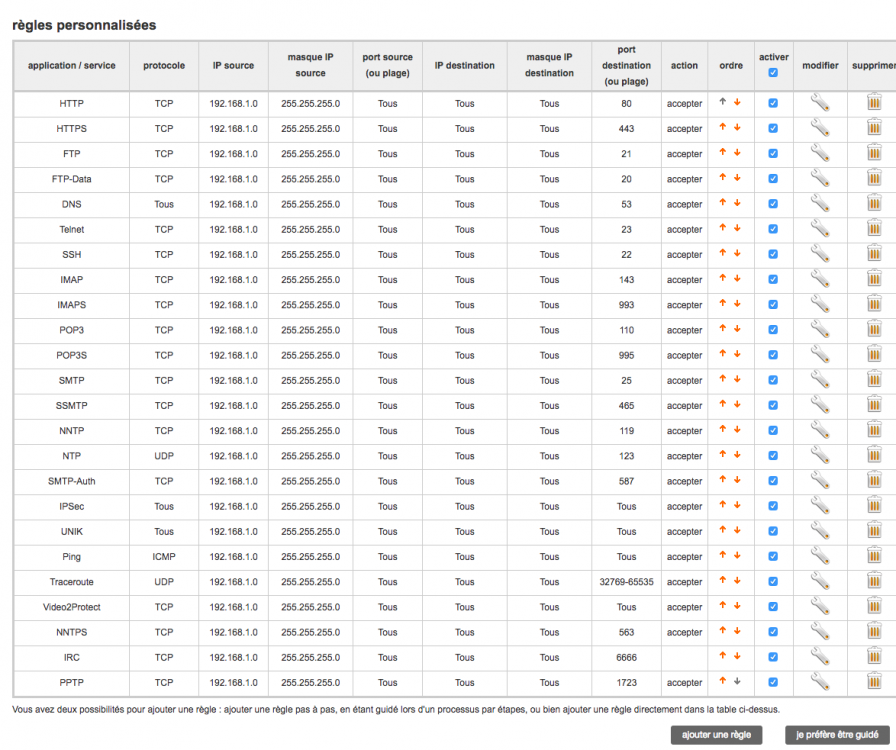
Task: Move the DNS rule up with orange arrow
Action: [x=723, y=203]
